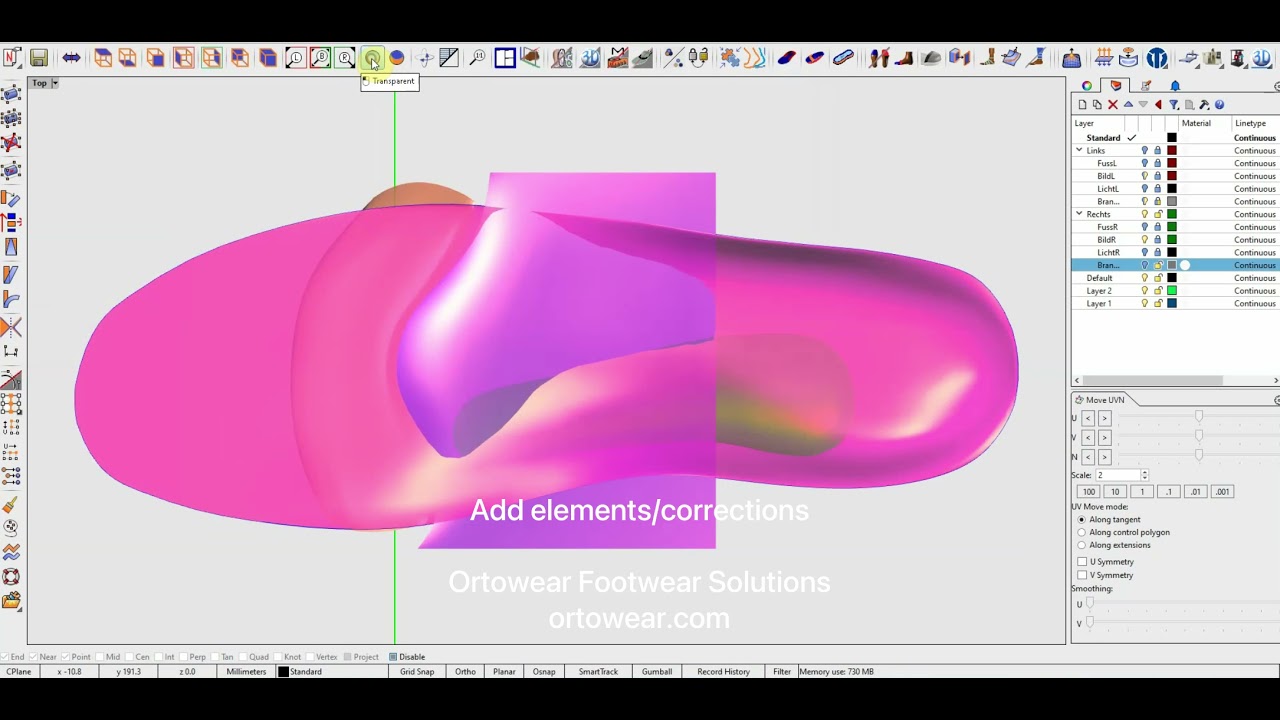The height and width of the screenshot is (720, 1280).
Task: Switch to color wheel properties tab
Action: [x=1087, y=86]
